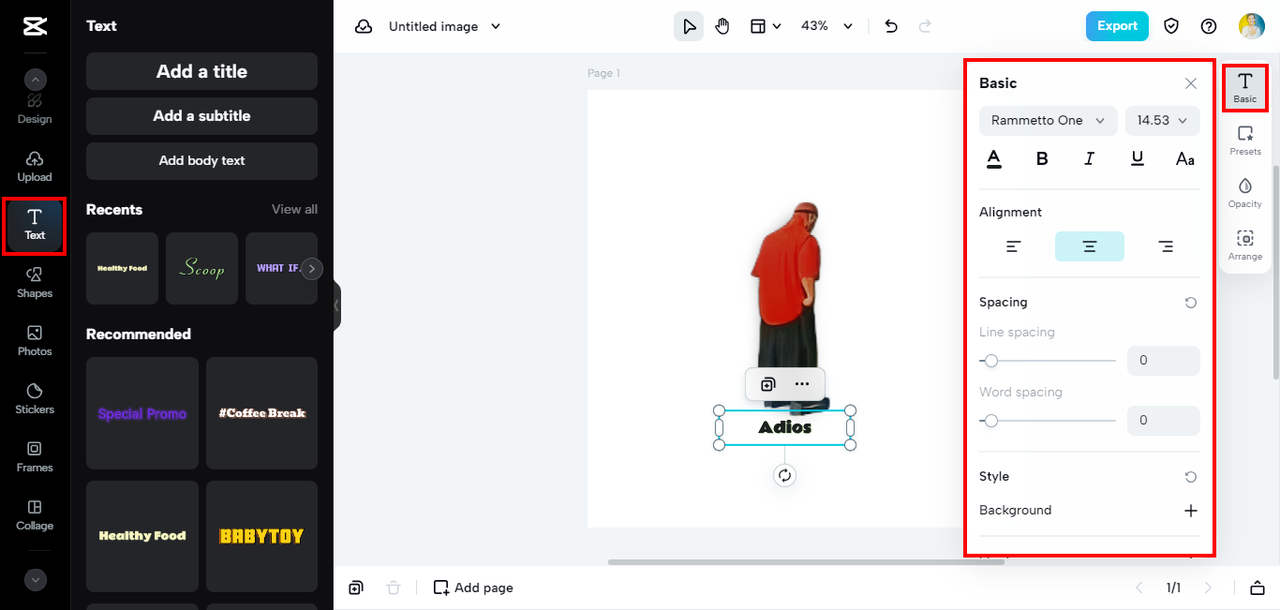Apply the #Coffee Break text template
Viewport: 1280px width, 610px height.
pyautogui.click(x=262, y=413)
